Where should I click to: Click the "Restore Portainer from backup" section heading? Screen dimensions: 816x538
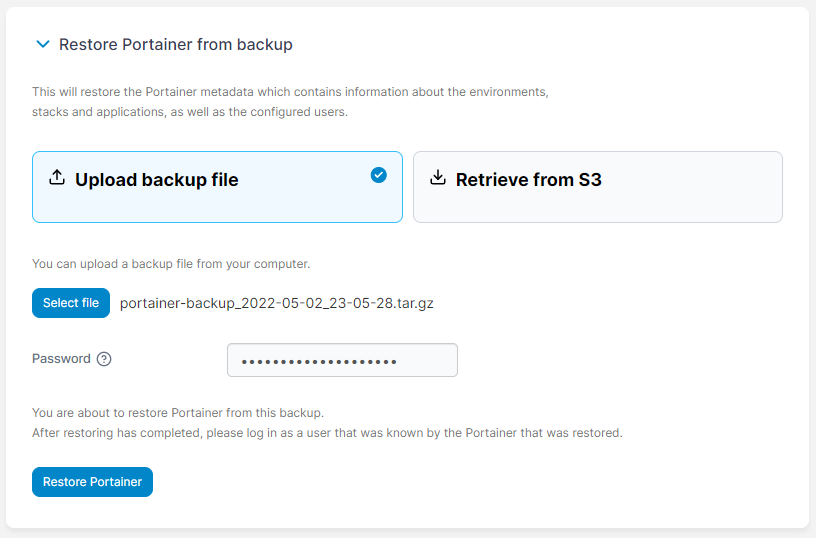[x=175, y=44]
